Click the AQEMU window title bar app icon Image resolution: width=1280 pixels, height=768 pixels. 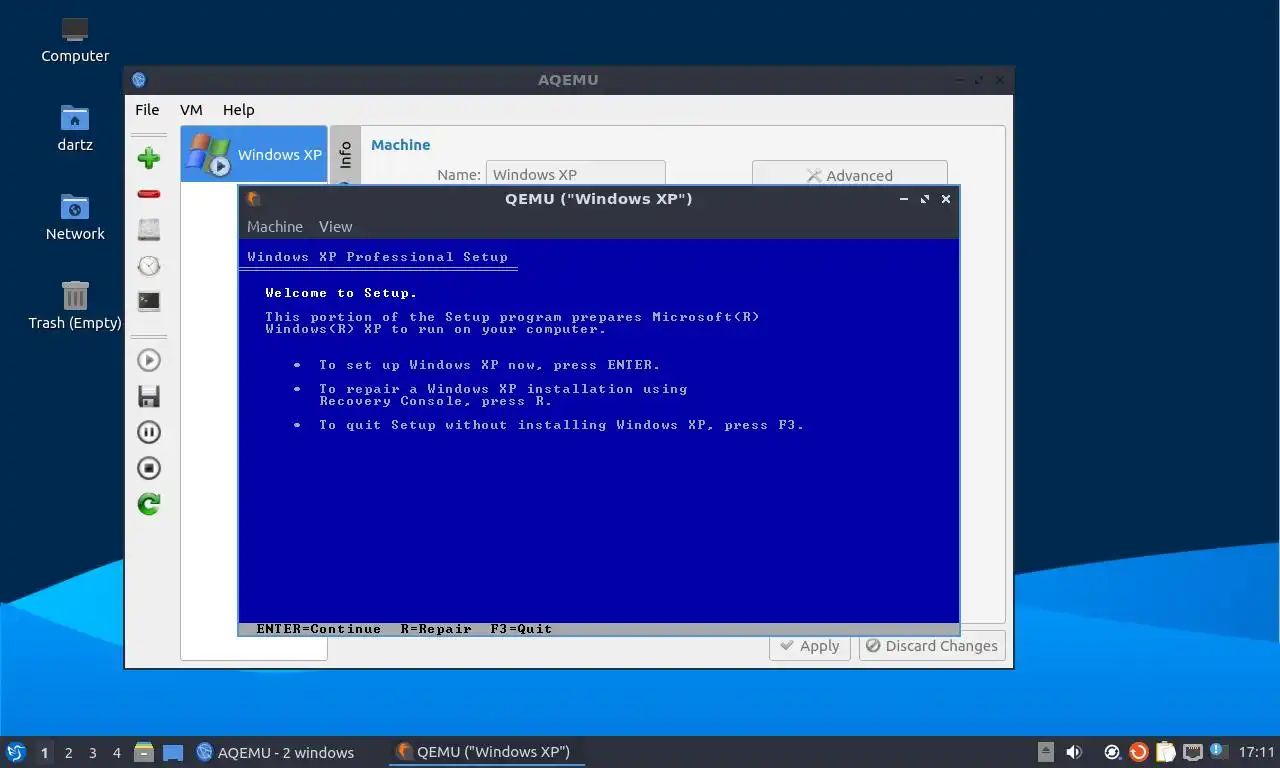click(x=139, y=80)
